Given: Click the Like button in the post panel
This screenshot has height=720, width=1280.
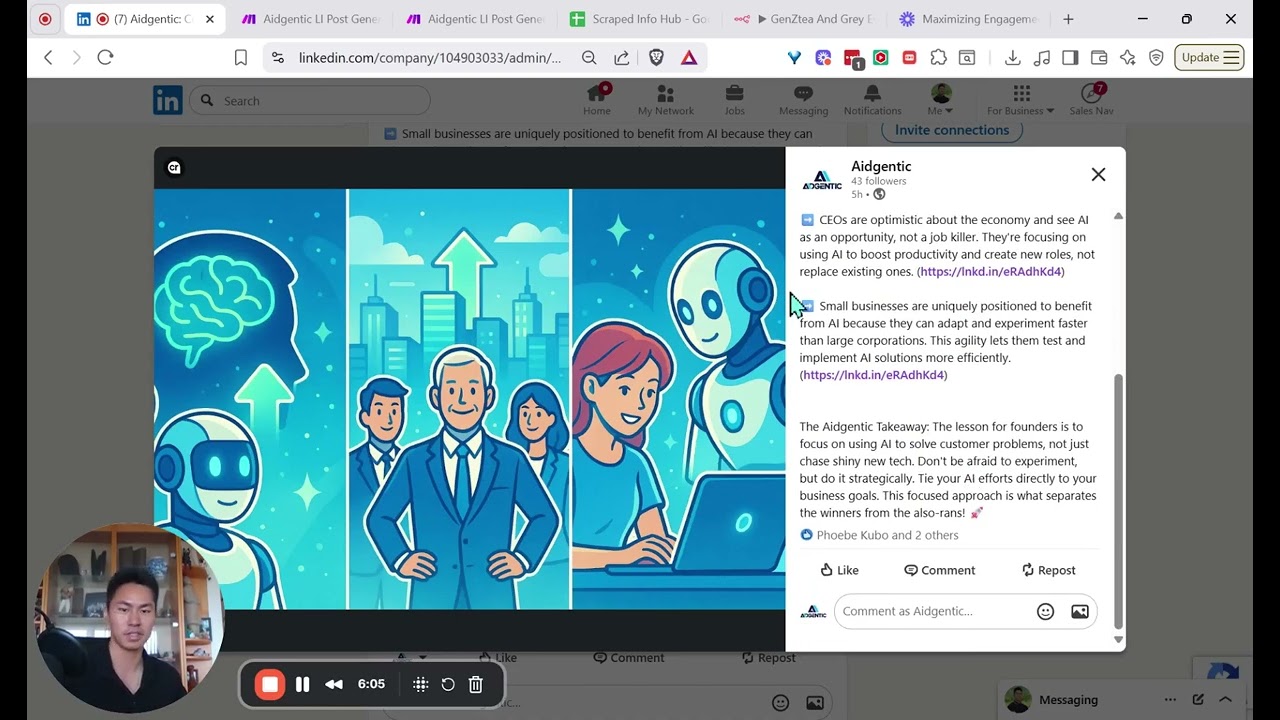Looking at the screenshot, I should 839,570.
